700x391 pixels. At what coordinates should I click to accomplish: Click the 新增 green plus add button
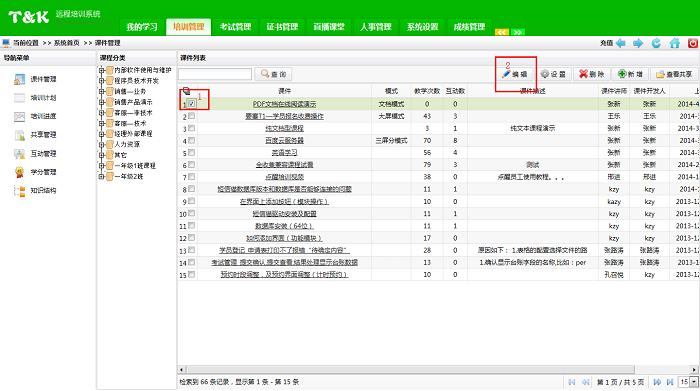point(630,74)
